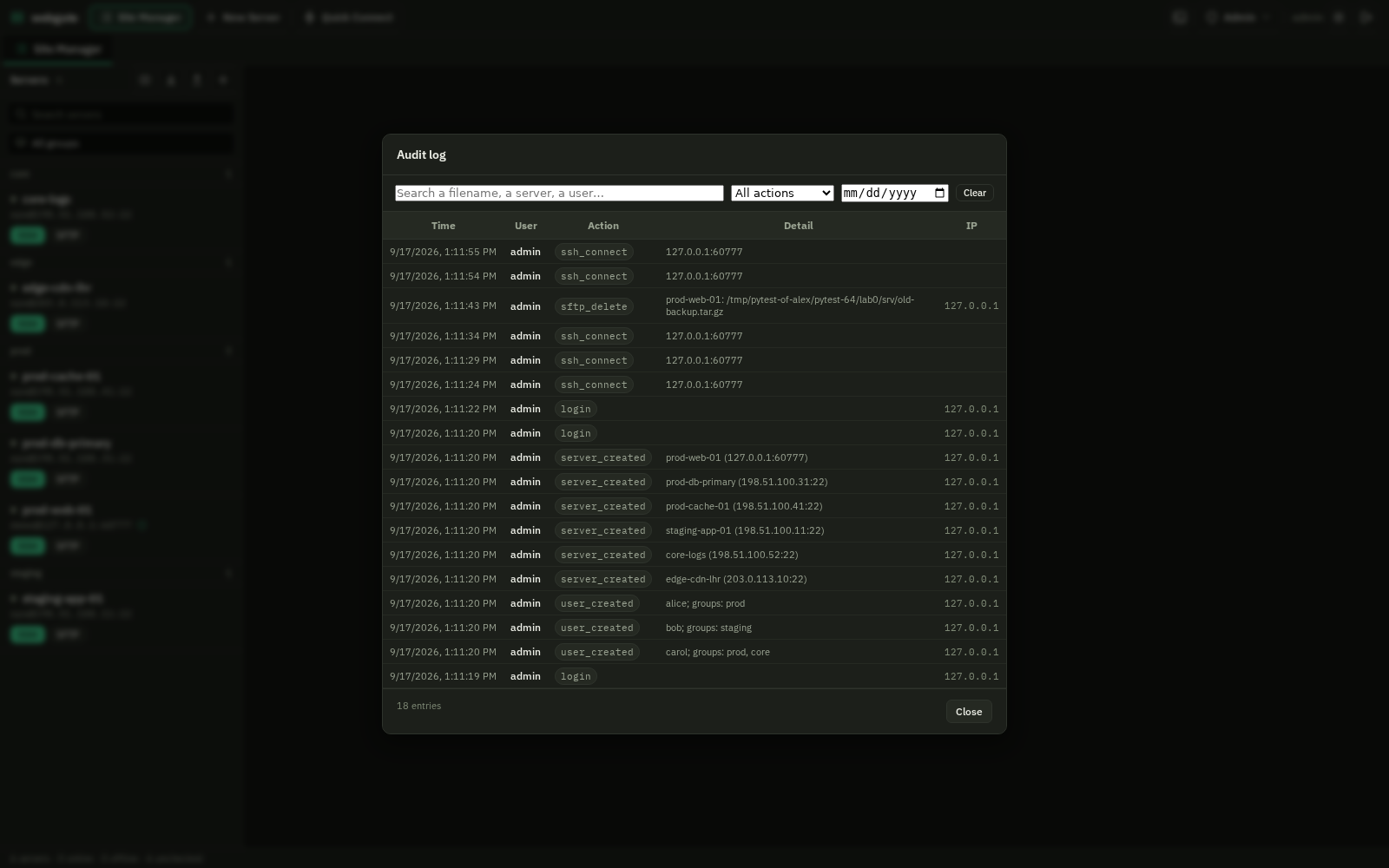Click server_created badge in edge-cdn-lhr row
The image size is (1389, 868).
click(x=603, y=579)
